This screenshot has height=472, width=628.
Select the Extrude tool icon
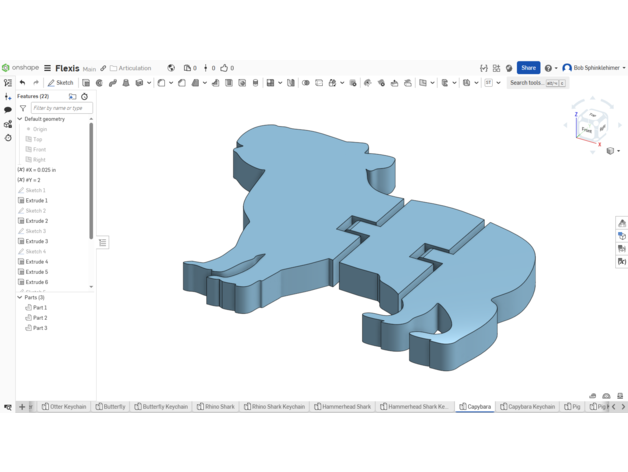tap(86, 83)
